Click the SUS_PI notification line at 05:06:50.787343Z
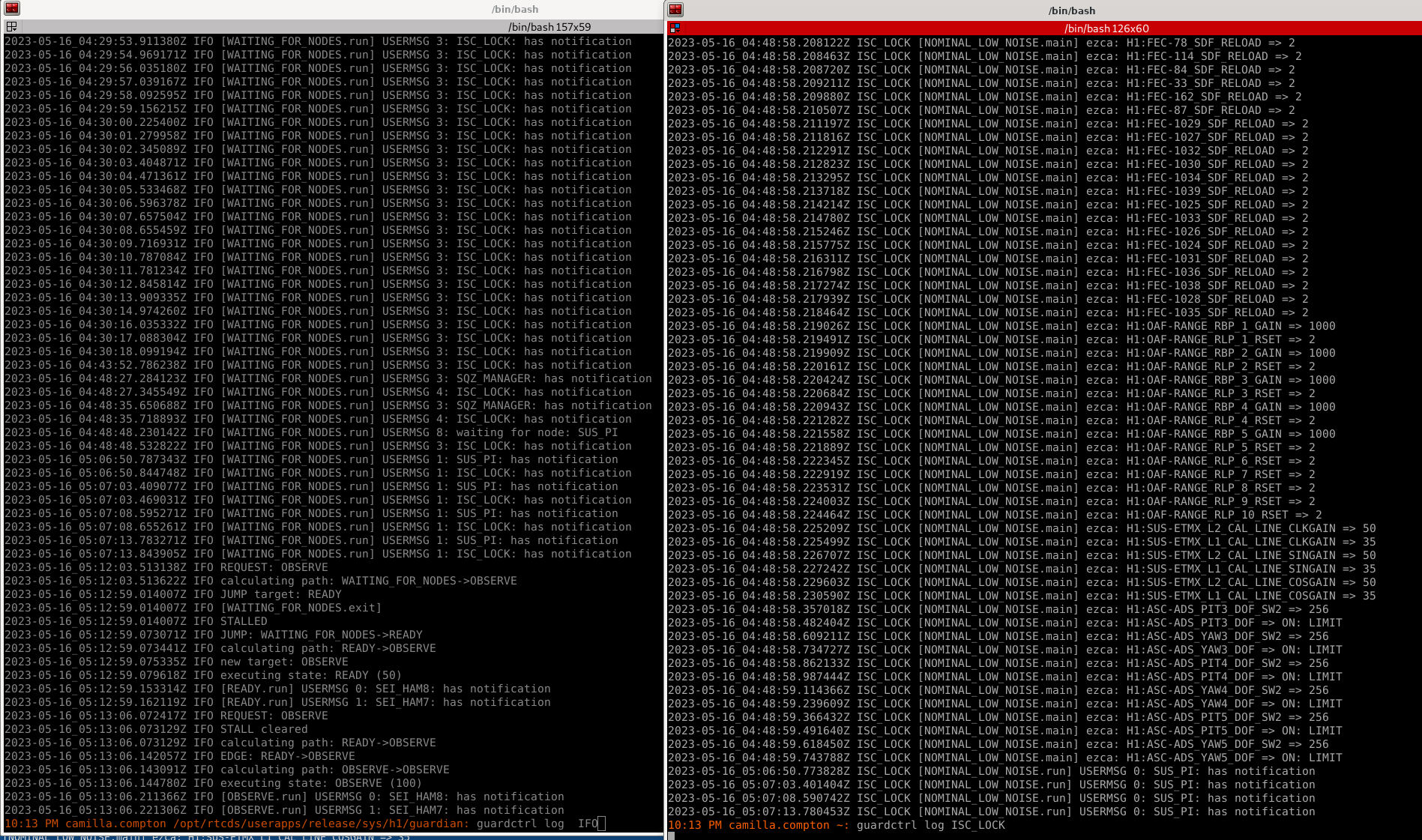 click(x=311, y=459)
